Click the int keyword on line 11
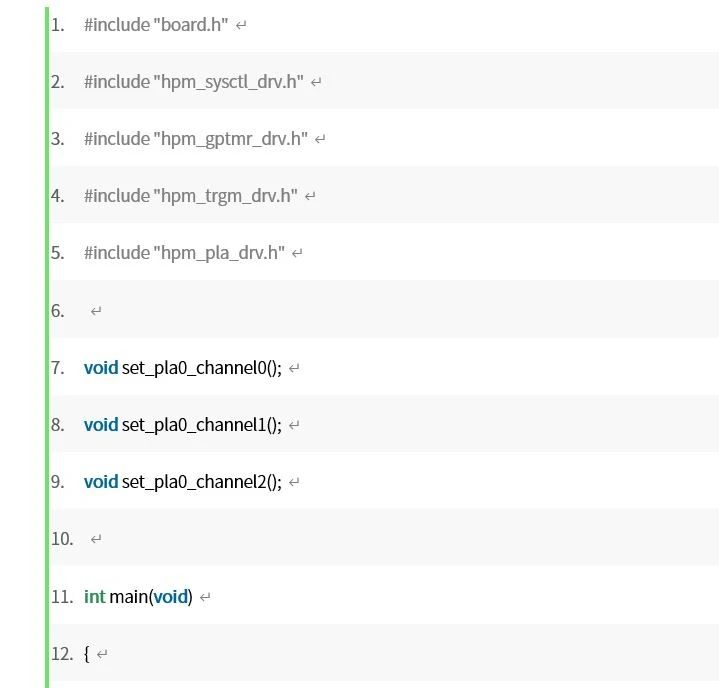 coord(94,597)
